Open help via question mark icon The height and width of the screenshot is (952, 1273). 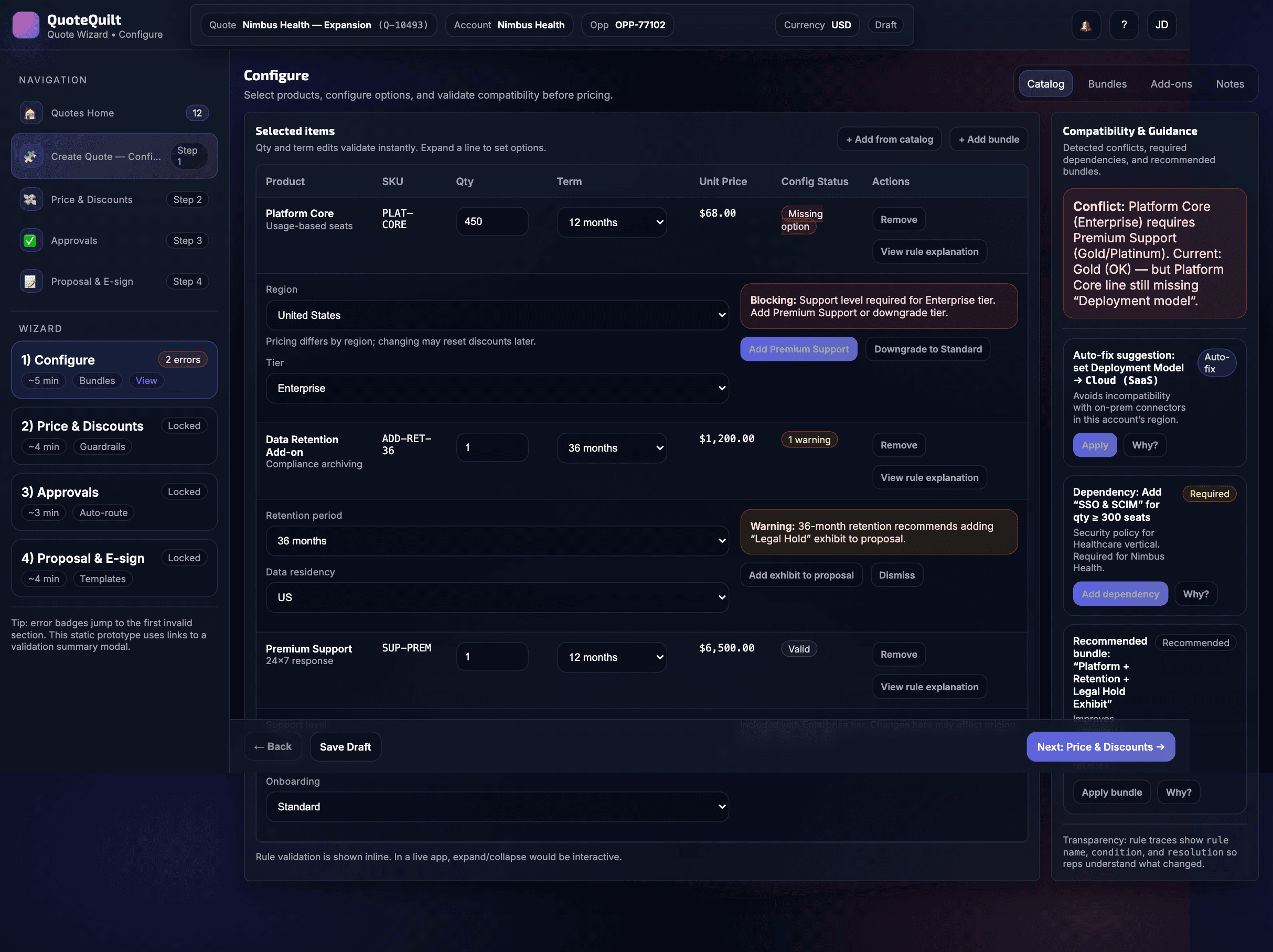click(1124, 25)
